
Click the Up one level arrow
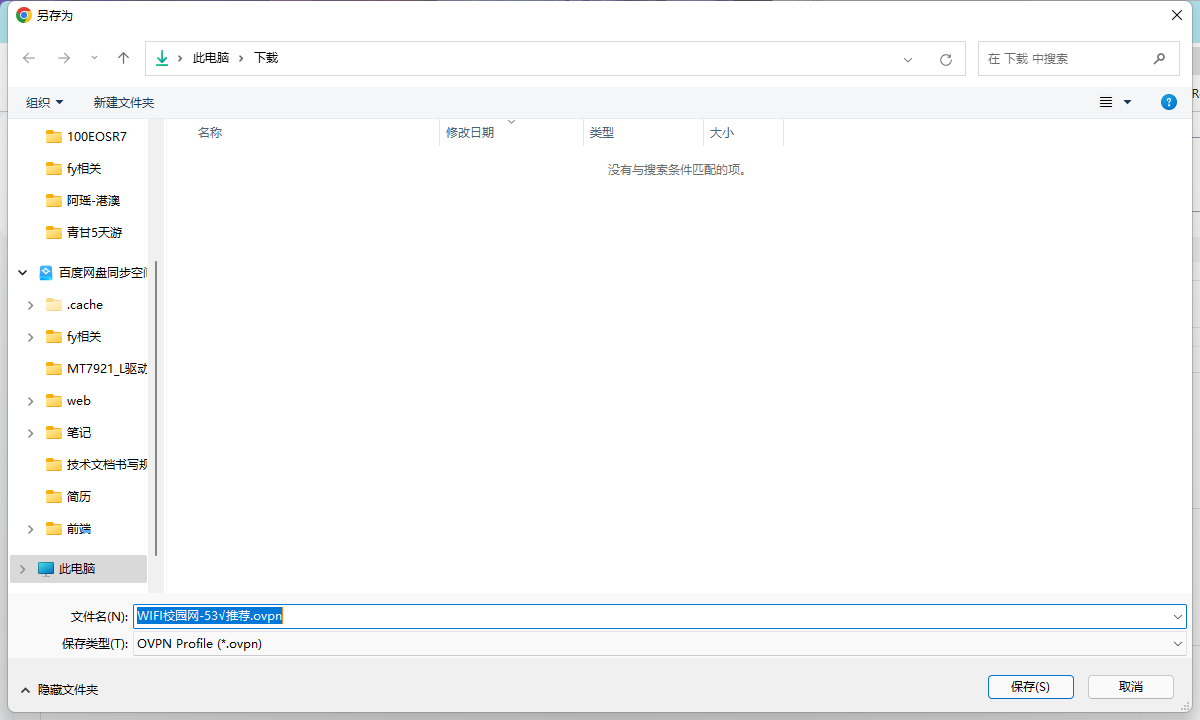click(x=123, y=58)
